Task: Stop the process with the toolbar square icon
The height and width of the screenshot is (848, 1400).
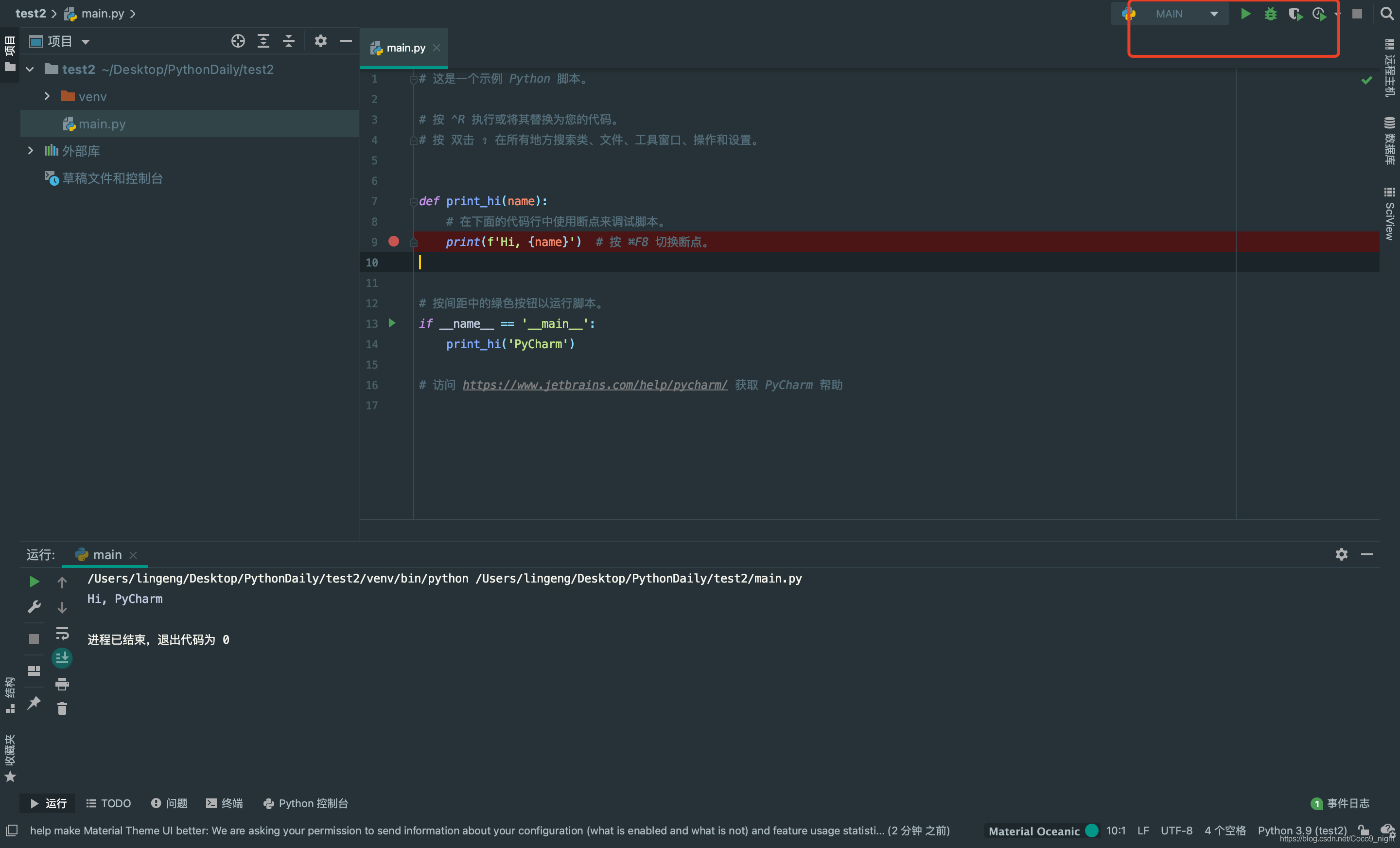Action: [x=1357, y=14]
